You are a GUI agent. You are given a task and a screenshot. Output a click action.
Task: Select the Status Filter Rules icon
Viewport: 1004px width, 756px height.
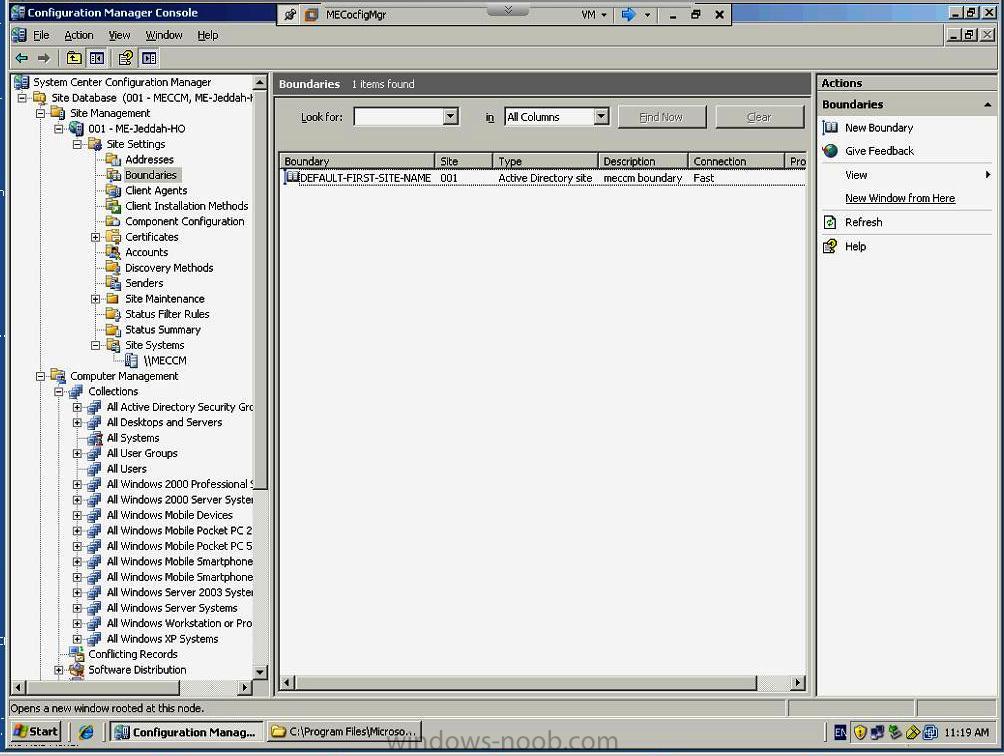(x=113, y=314)
